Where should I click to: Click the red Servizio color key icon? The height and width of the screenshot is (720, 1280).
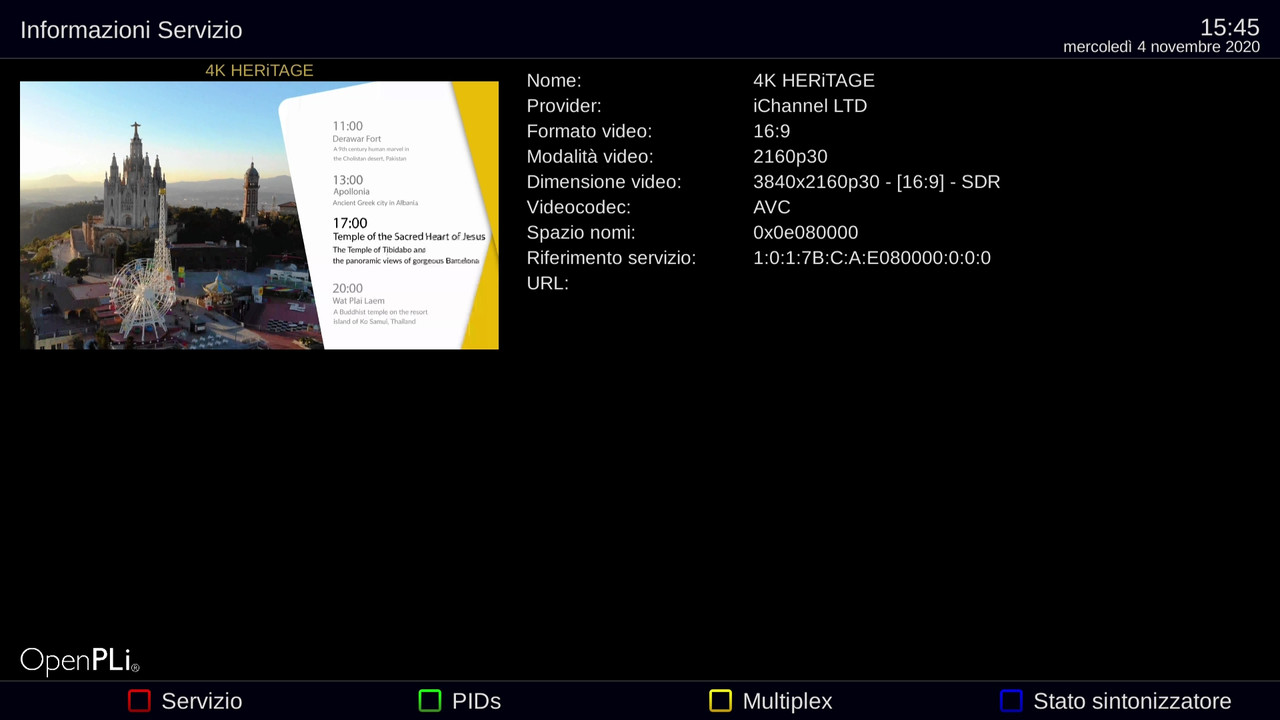(x=139, y=701)
